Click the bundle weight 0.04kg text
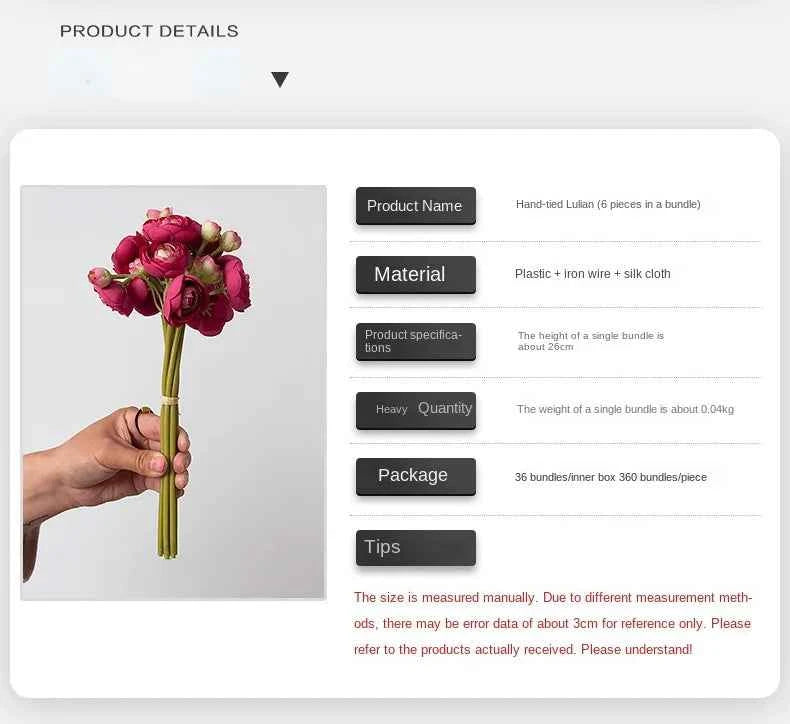790x724 pixels. [x=625, y=409]
